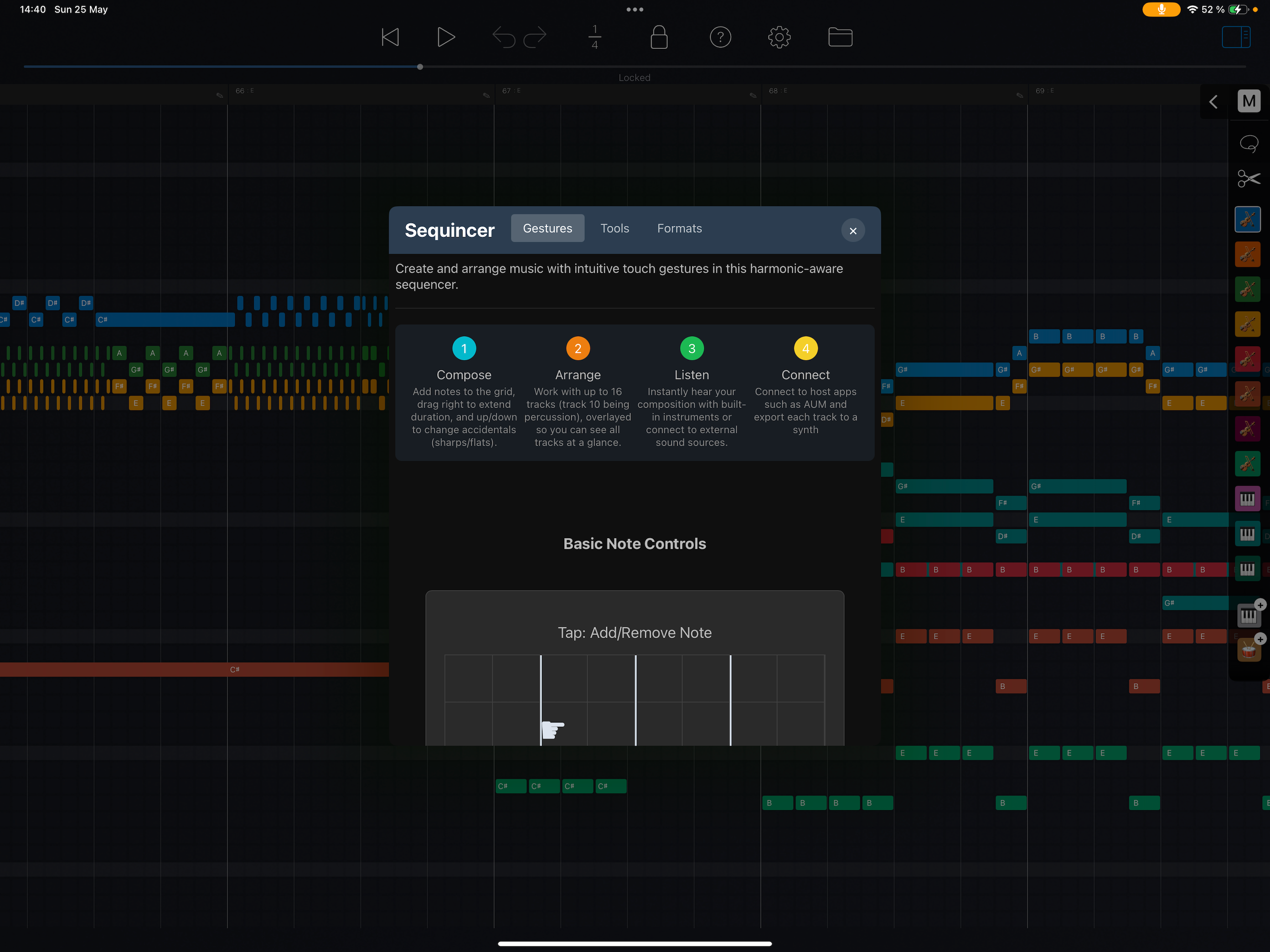Viewport: 1270px width, 952px height.
Task: Collapse the track sidebar with the chevron
Action: pyautogui.click(x=1213, y=102)
